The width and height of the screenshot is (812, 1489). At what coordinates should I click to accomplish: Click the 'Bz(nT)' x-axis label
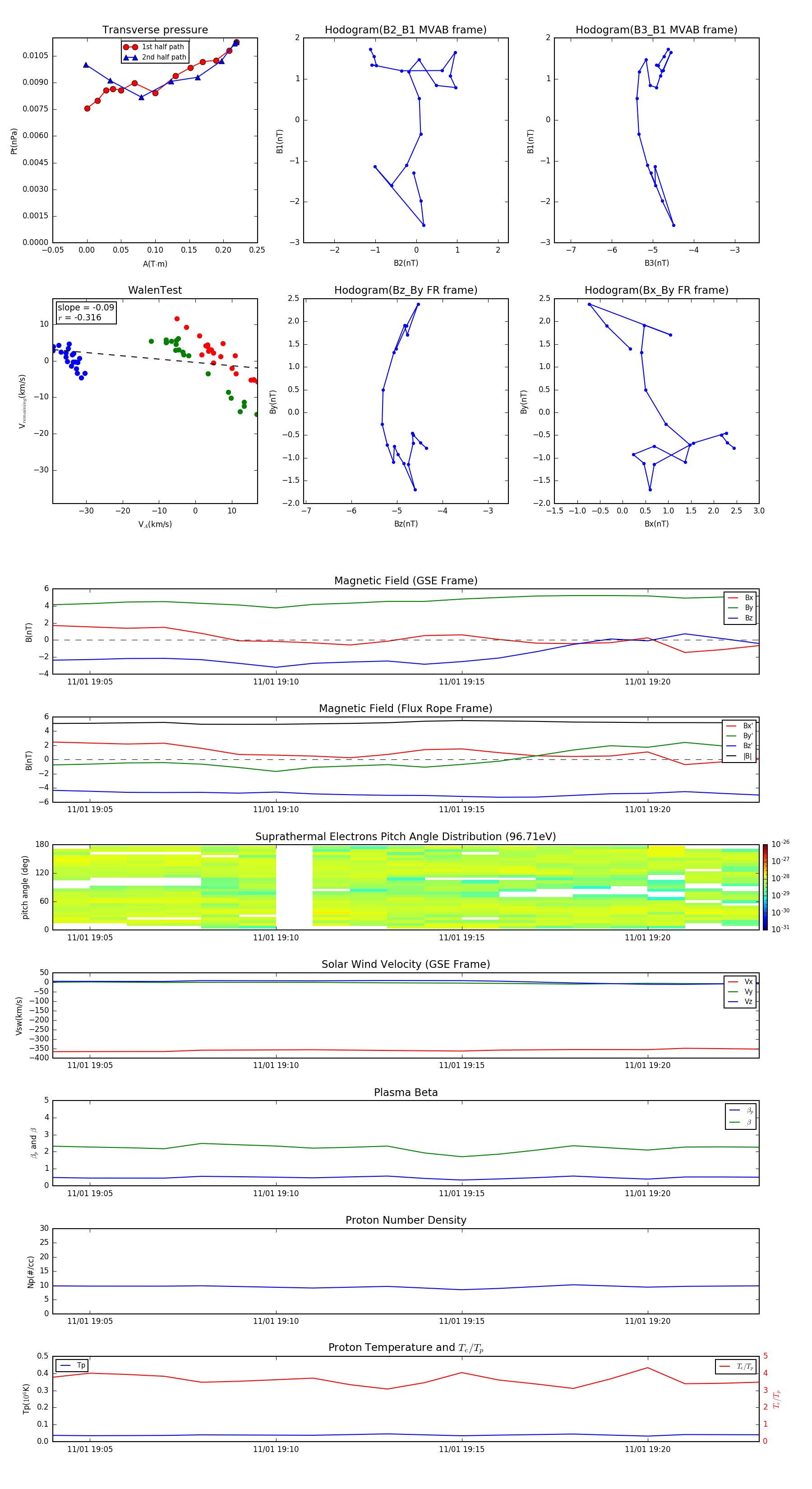pyautogui.click(x=406, y=524)
